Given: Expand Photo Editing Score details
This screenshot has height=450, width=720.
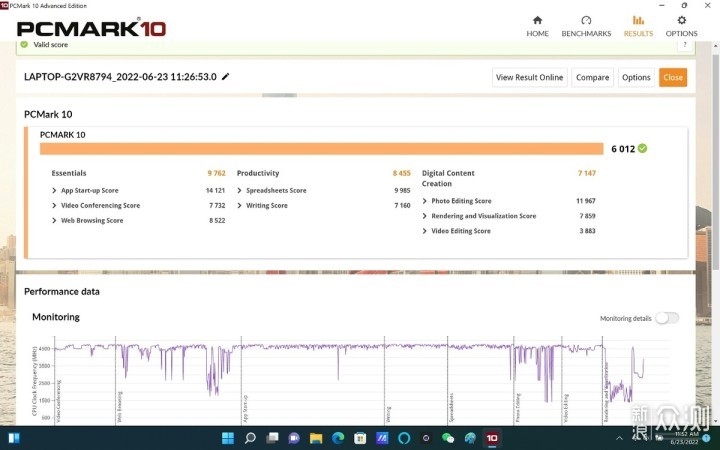Looking at the screenshot, I should point(424,201).
